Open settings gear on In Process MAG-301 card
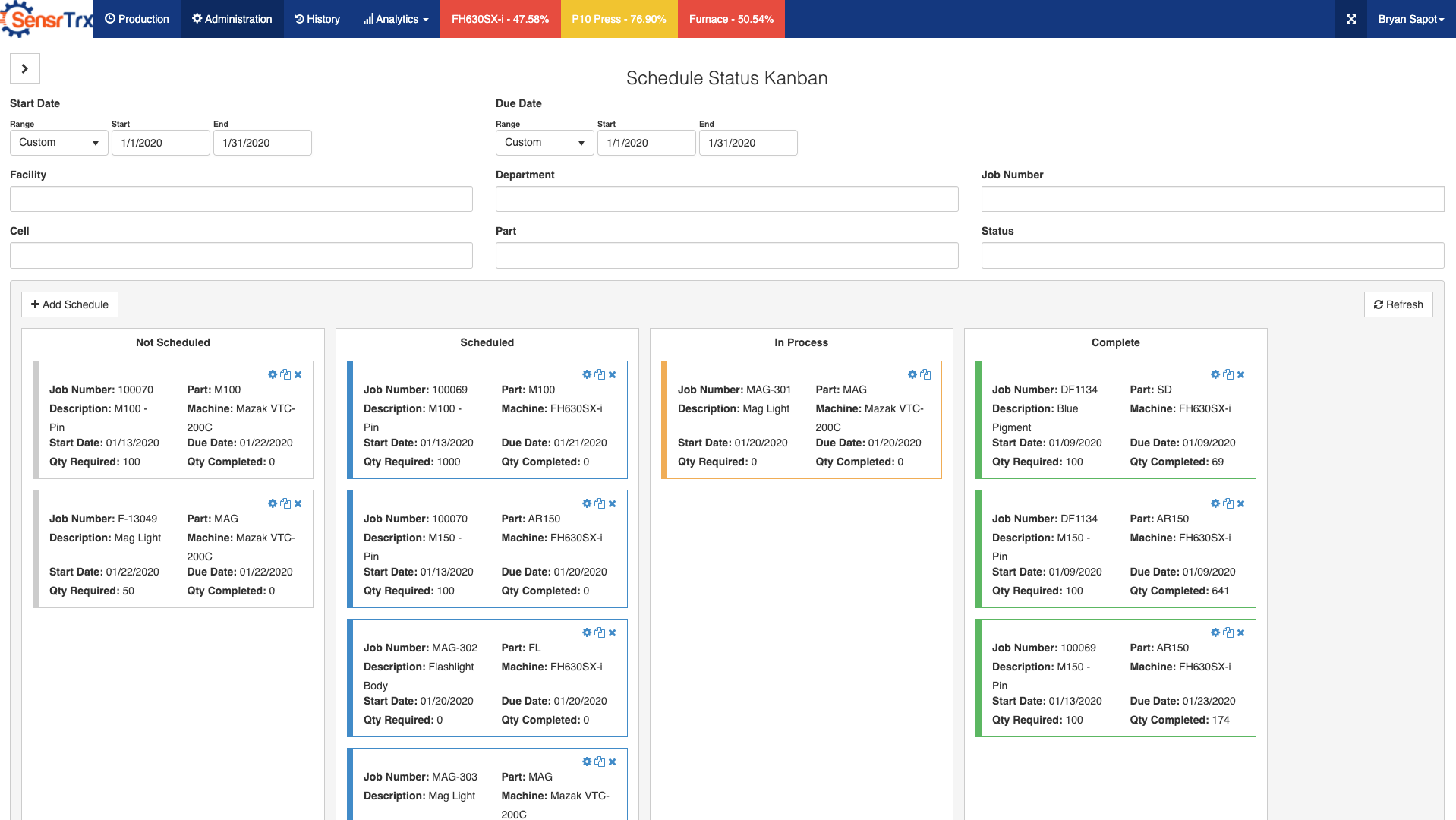 click(x=912, y=374)
